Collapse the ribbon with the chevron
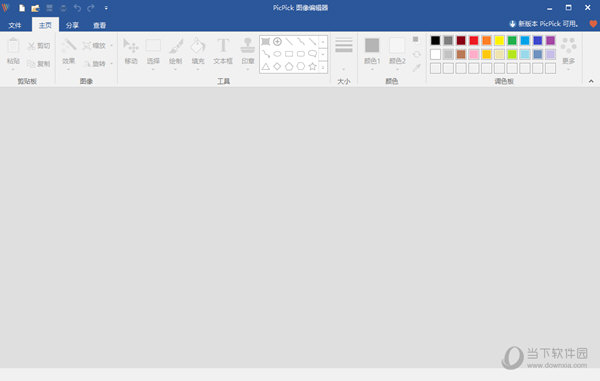The image size is (600, 381). [x=591, y=81]
